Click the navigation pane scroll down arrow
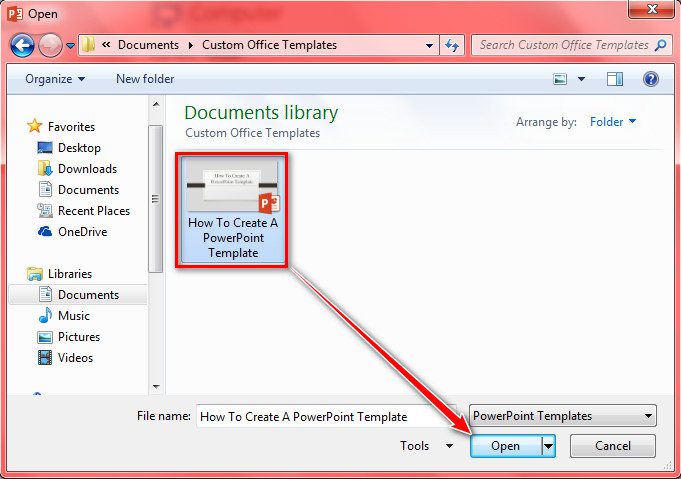 pyautogui.click(x=156, y=387)
